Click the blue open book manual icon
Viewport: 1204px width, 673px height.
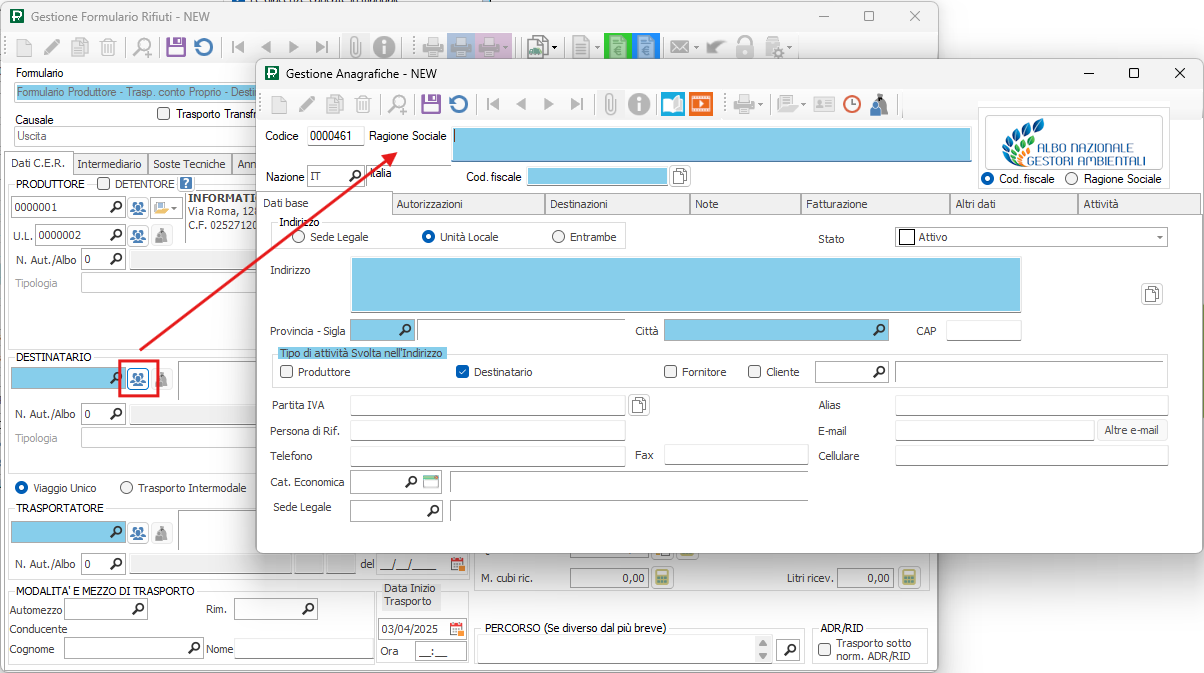(673, 104)
